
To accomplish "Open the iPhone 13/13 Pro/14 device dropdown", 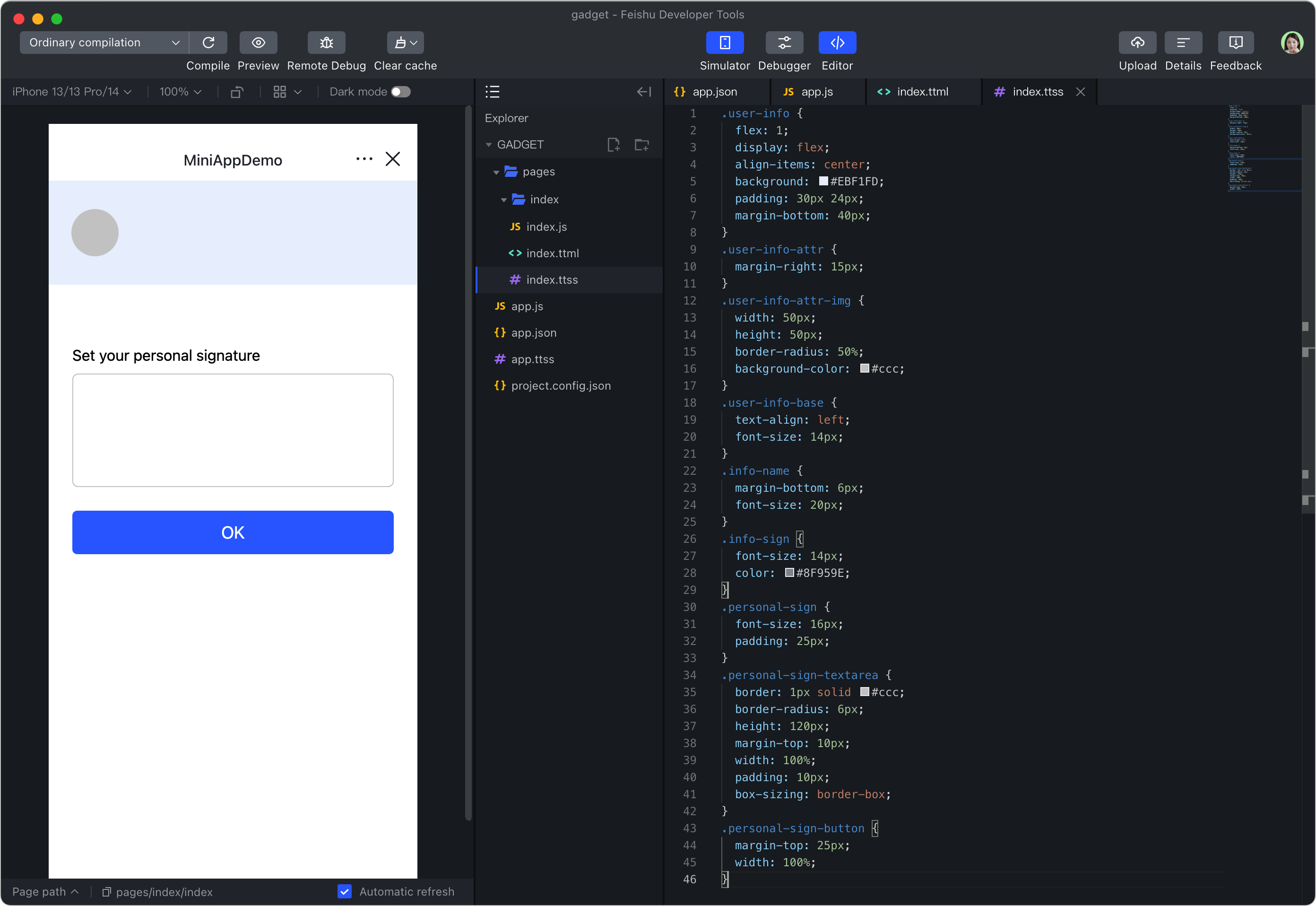I will [x=71, y=92].
